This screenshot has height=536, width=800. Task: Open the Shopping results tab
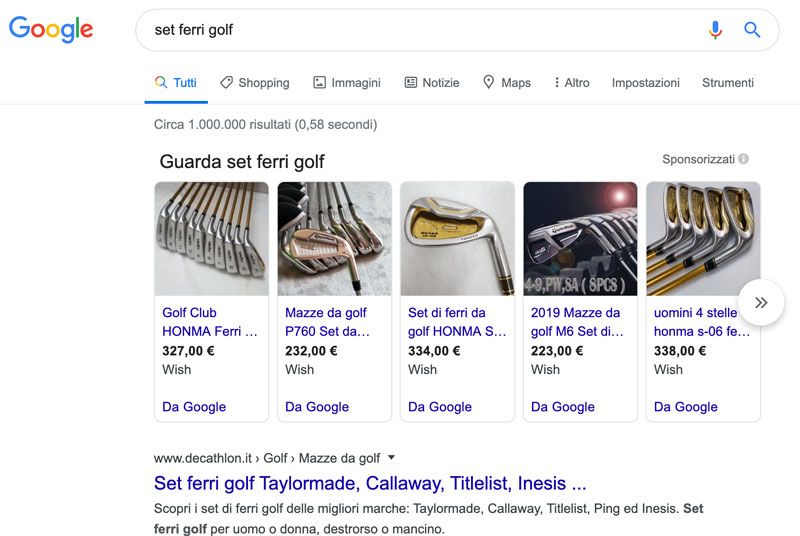click(254, 83)
